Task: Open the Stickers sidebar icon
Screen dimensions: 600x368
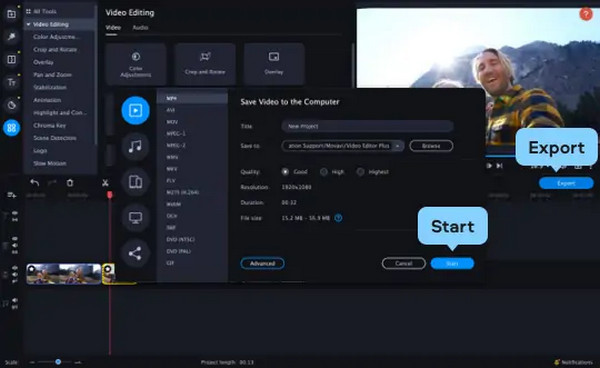Action: [x=11, y=105]
